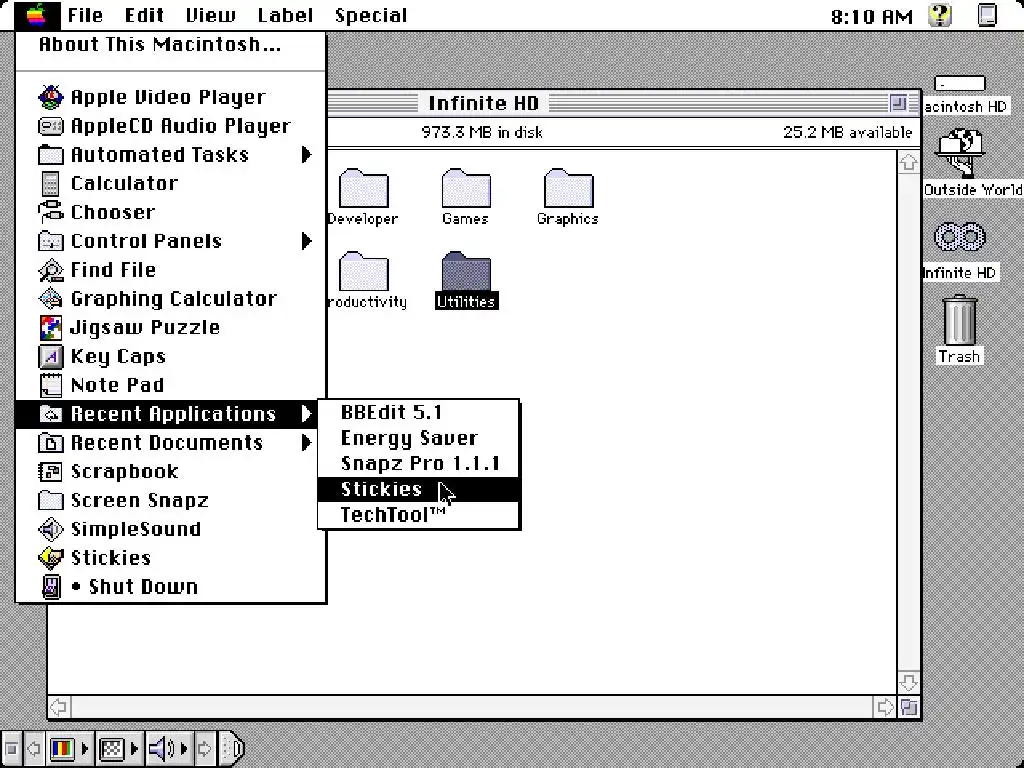Choose Snapz Pro 1.1.1 in the submenu

coord(418,463)
